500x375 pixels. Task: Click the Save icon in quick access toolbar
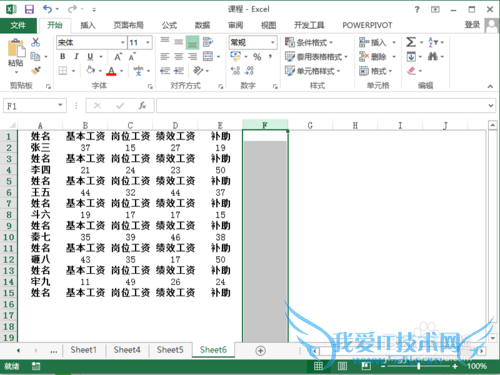point(29,9)
